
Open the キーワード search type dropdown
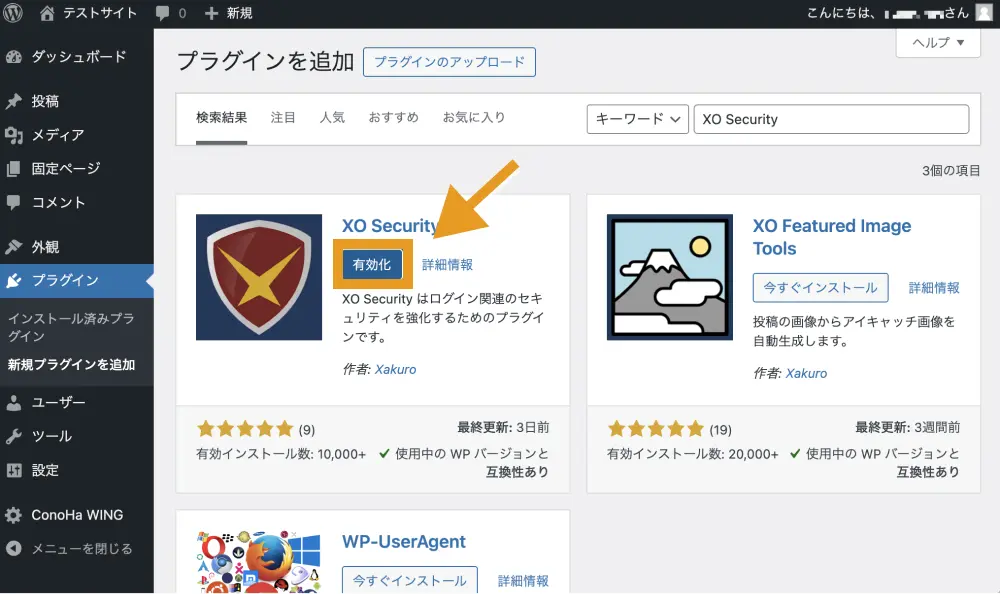point(637,118)
